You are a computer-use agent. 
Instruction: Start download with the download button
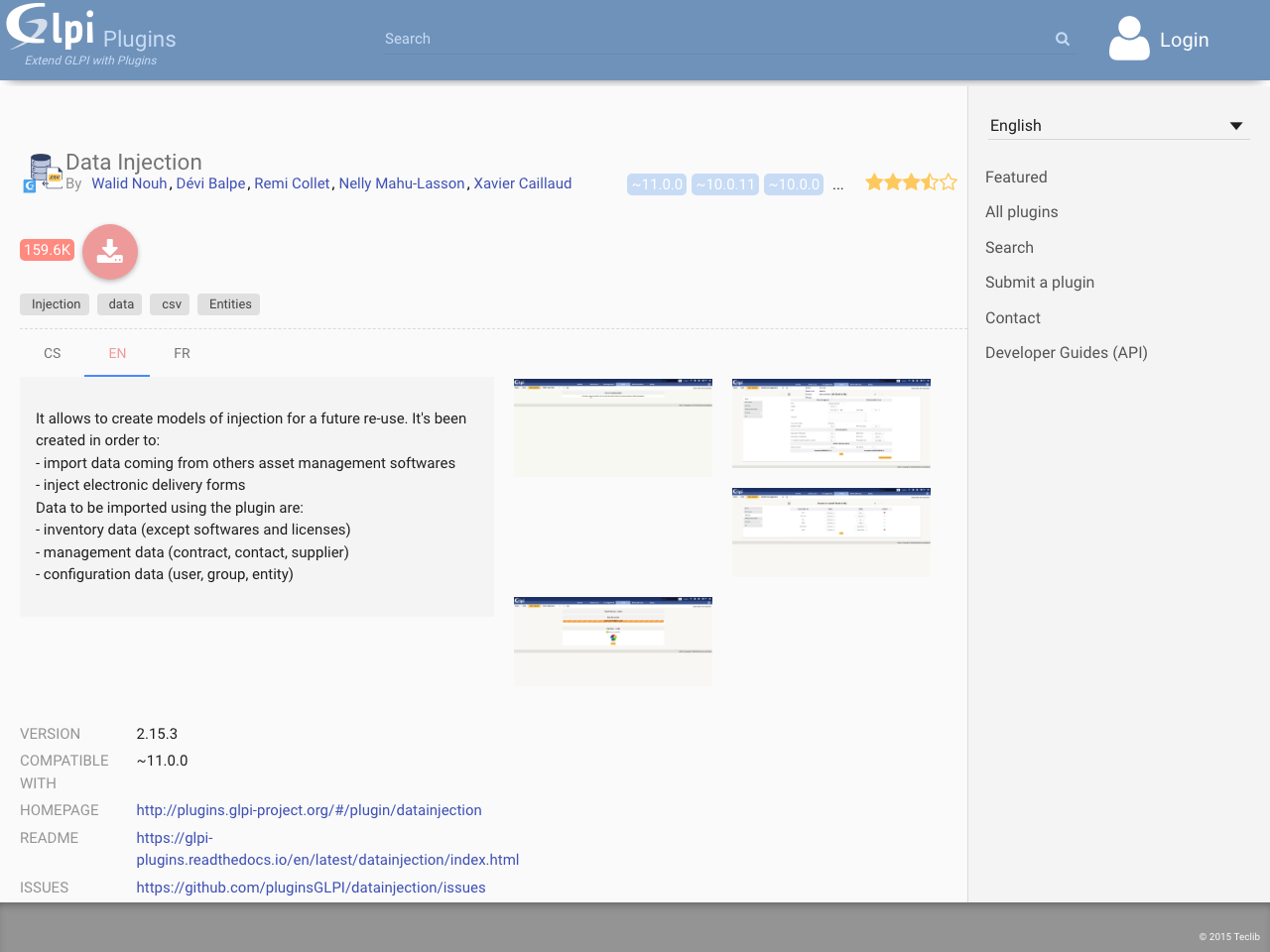109,252
